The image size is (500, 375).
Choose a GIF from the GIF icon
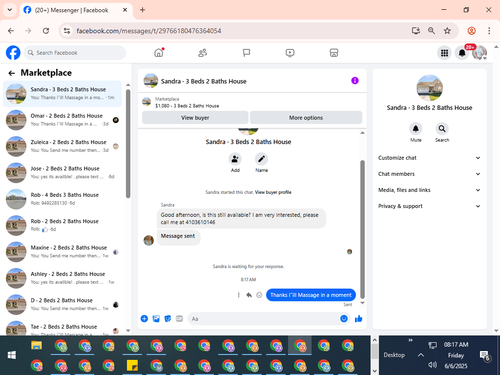point(179,319)
